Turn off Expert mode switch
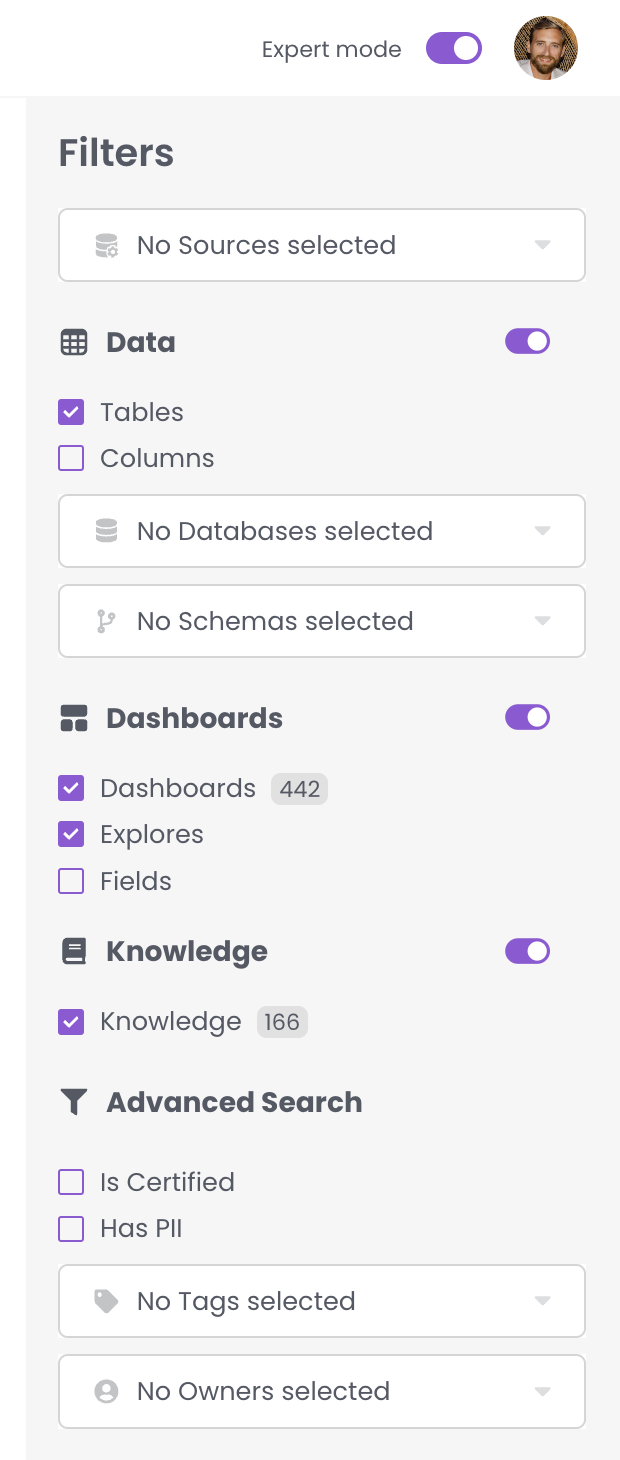The width and height of the screenshot is (620, 1460). tap(454, 48)
